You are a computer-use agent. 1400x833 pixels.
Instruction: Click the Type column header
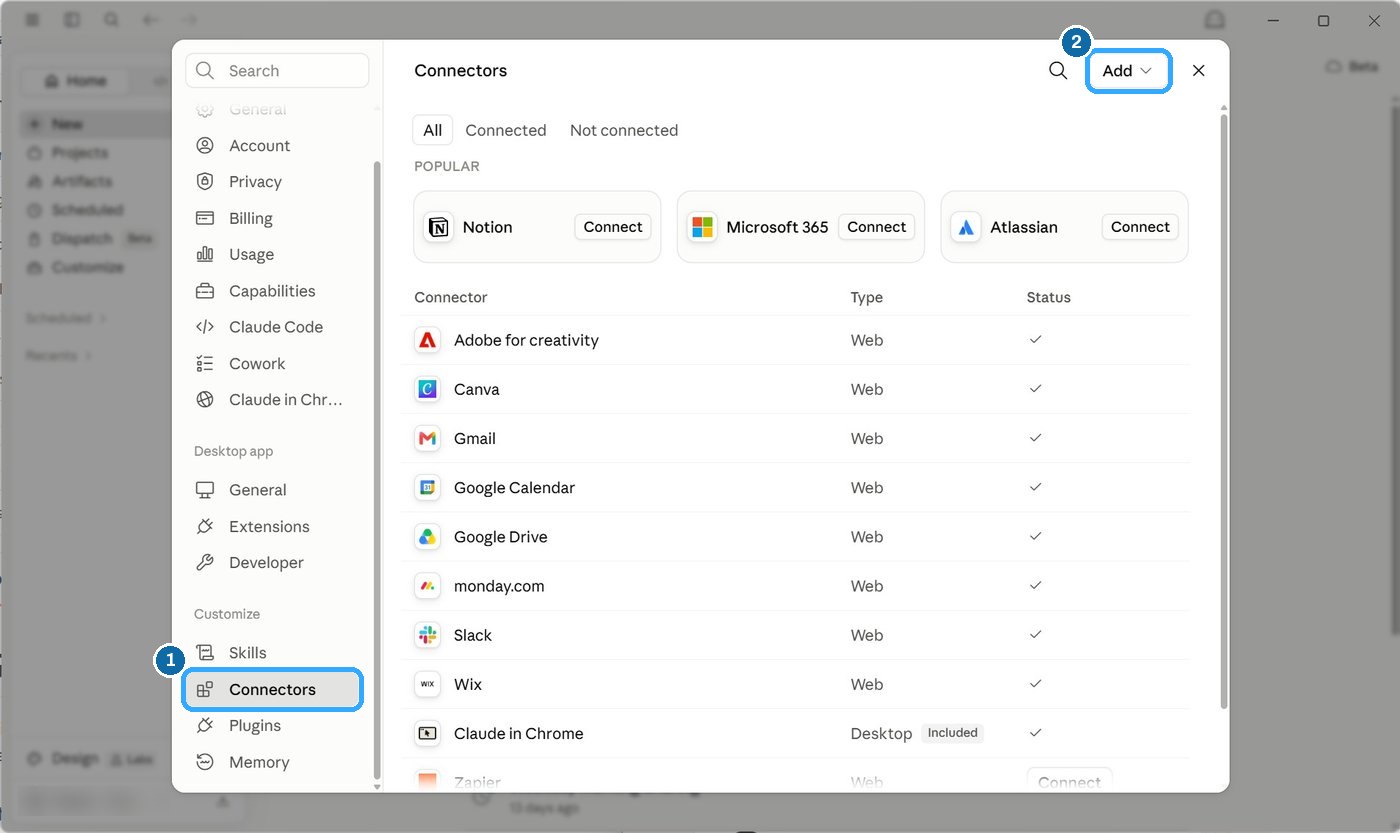coord(867,297)
